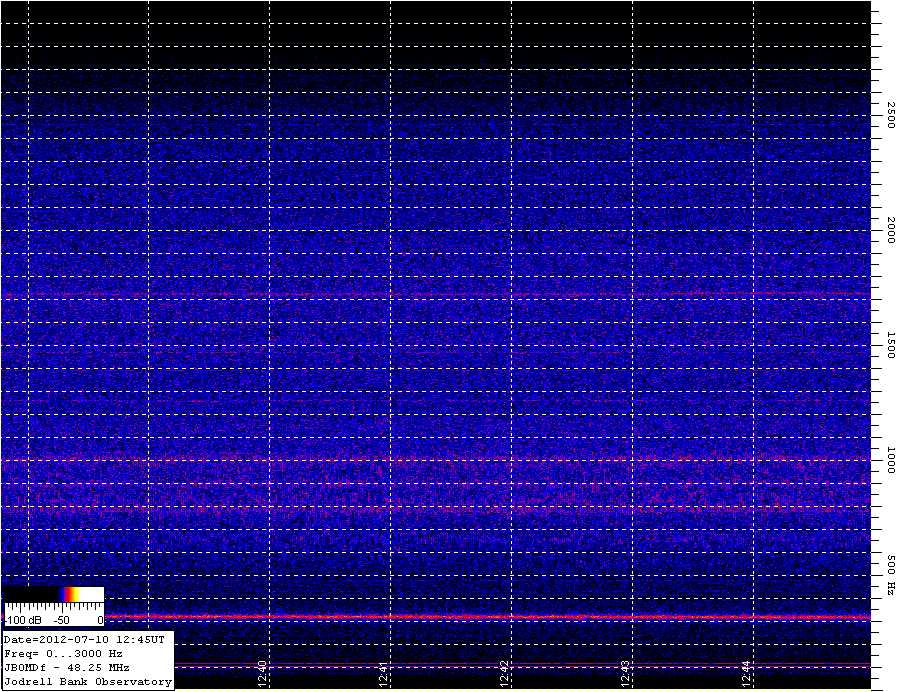Click the 2500 frequency axis label
The image size is (900, 692).
(x=889, y=115)
